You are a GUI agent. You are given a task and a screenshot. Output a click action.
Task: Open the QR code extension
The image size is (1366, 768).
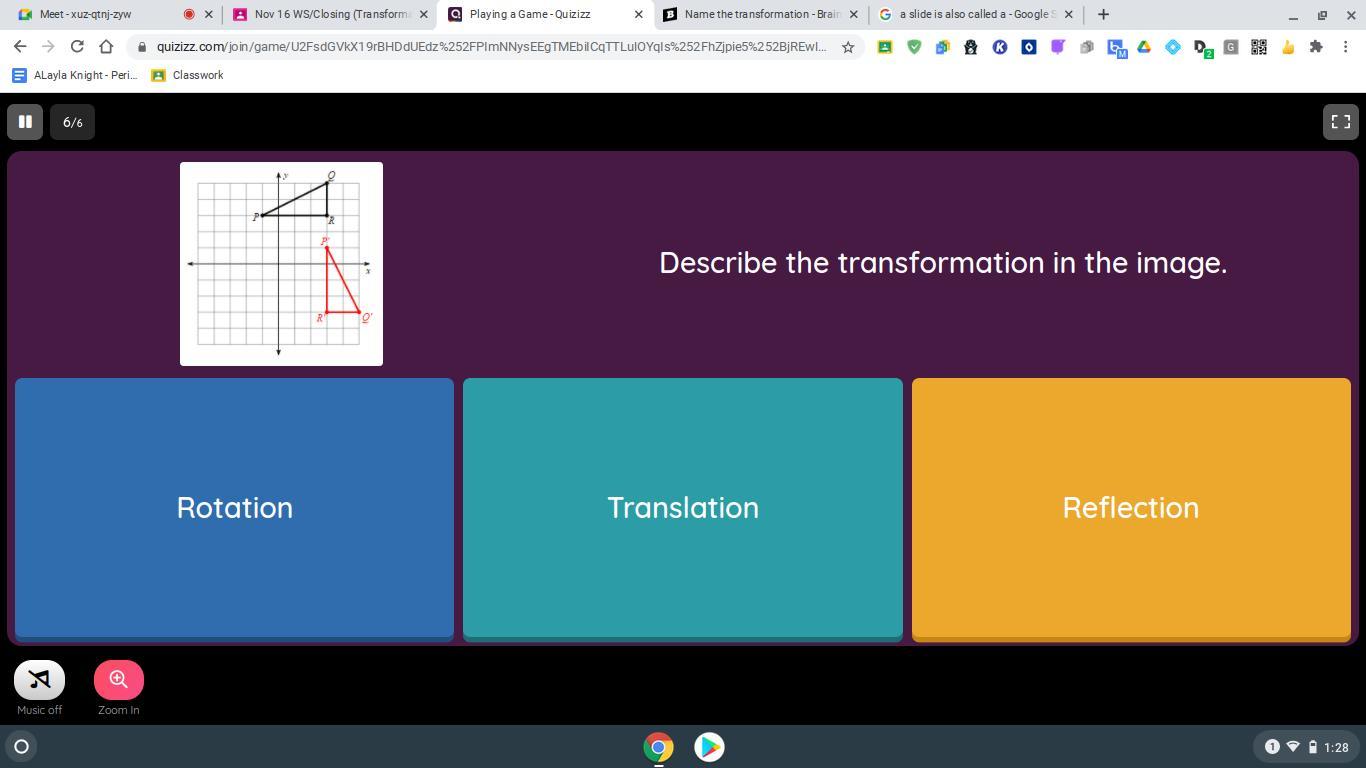(1259, 47)
